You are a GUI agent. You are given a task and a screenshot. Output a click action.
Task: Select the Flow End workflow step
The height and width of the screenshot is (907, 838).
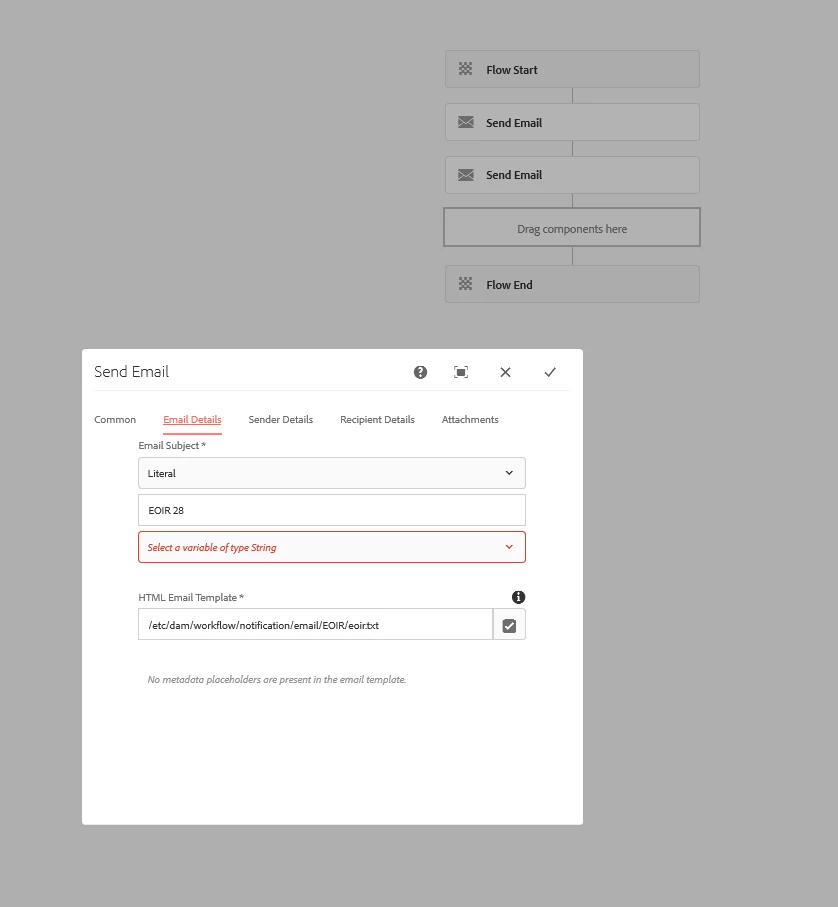point(572,284)
